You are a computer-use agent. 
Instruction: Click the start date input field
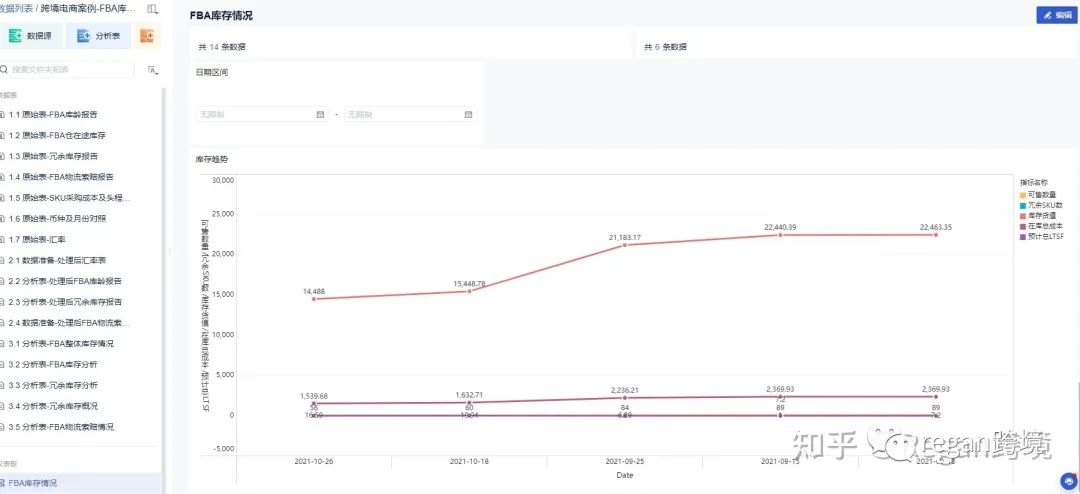click(x=255, y=114)
